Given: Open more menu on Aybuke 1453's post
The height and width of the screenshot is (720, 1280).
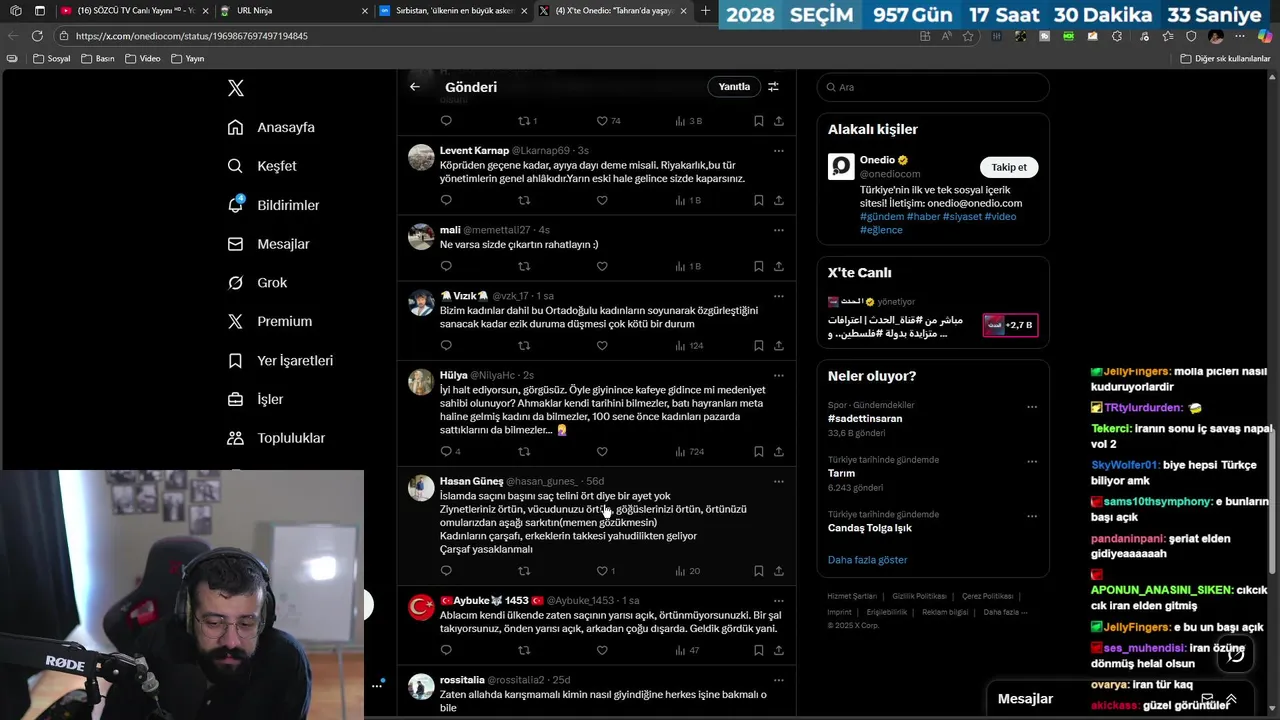Looking at the screenshot, I should point(779,601).
